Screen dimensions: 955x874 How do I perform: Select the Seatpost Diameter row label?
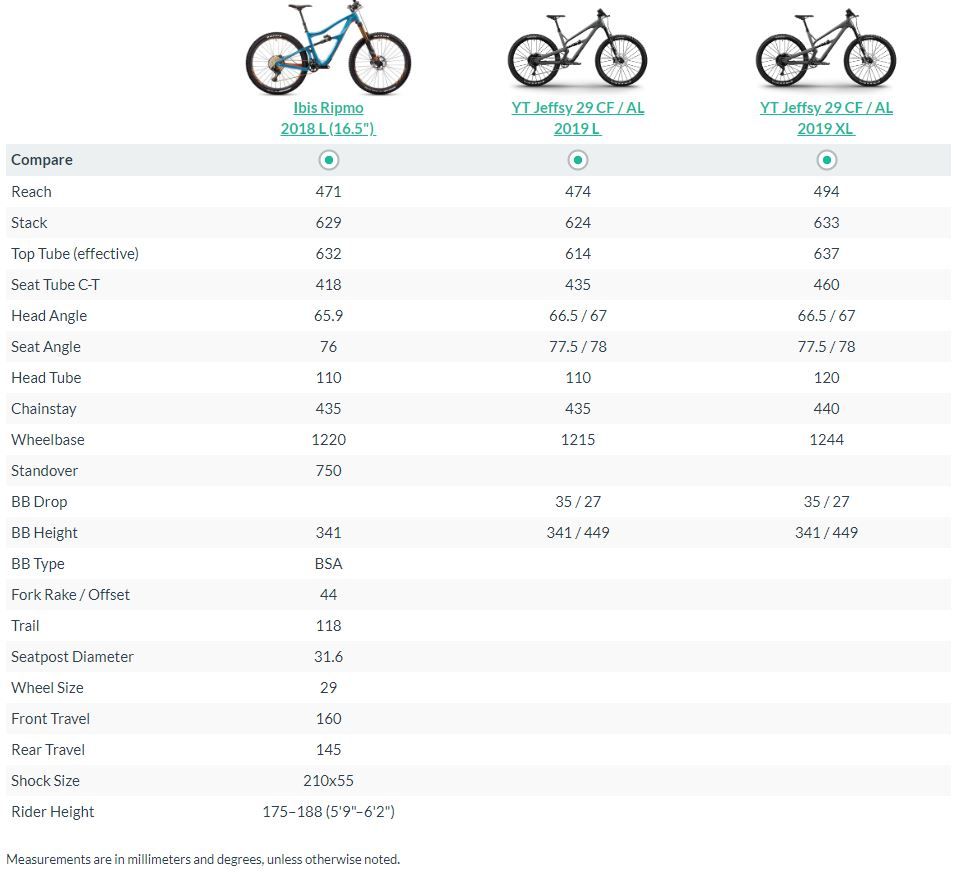(72, 656)
